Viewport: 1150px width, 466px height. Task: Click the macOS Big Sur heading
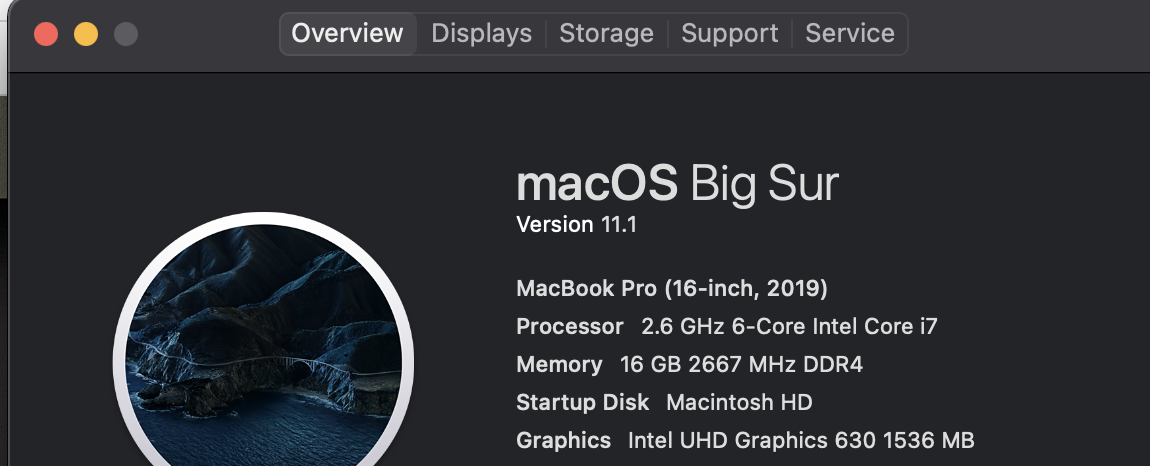click(677, 185)
